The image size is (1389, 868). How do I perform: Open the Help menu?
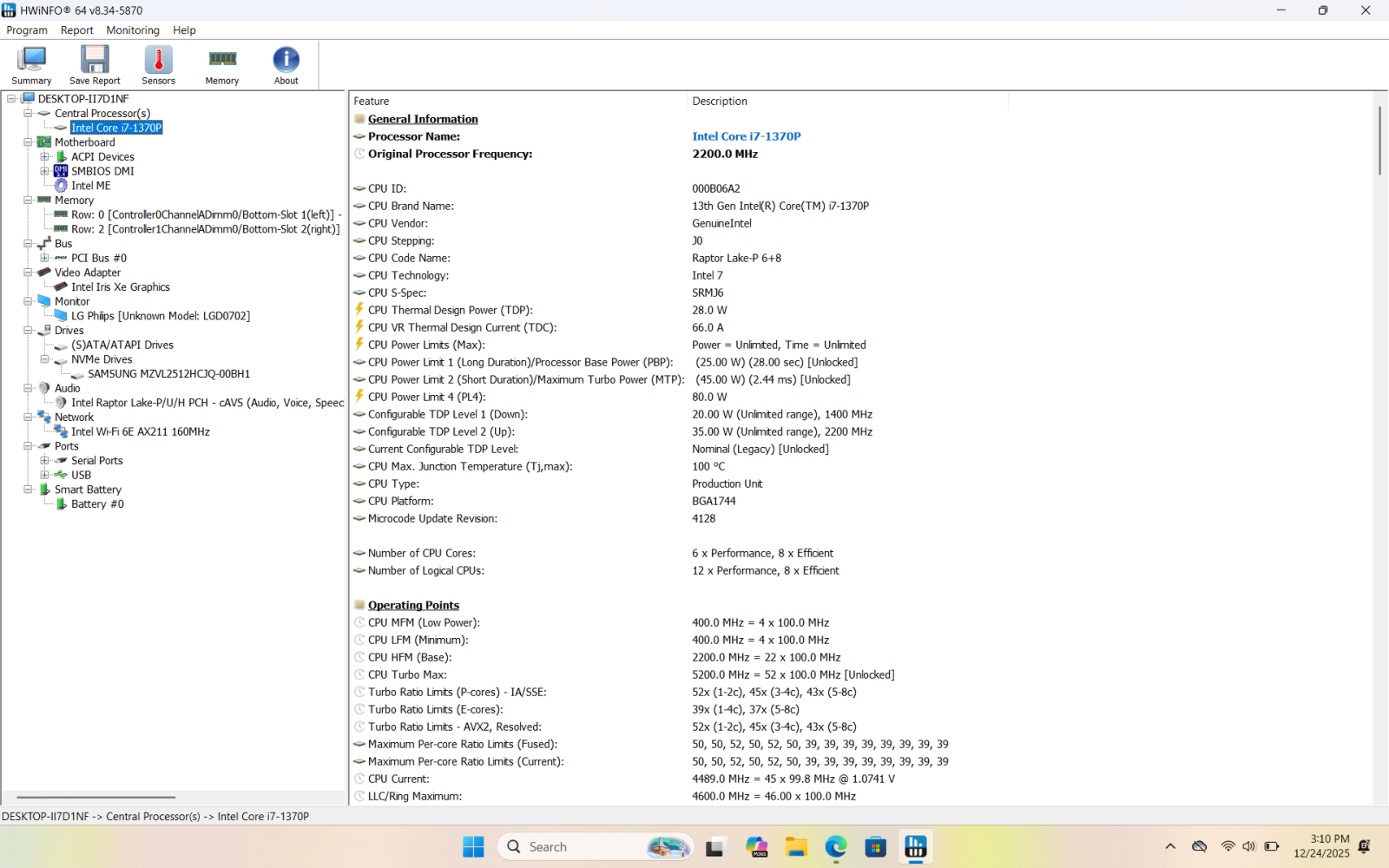(x=184, y=30)
